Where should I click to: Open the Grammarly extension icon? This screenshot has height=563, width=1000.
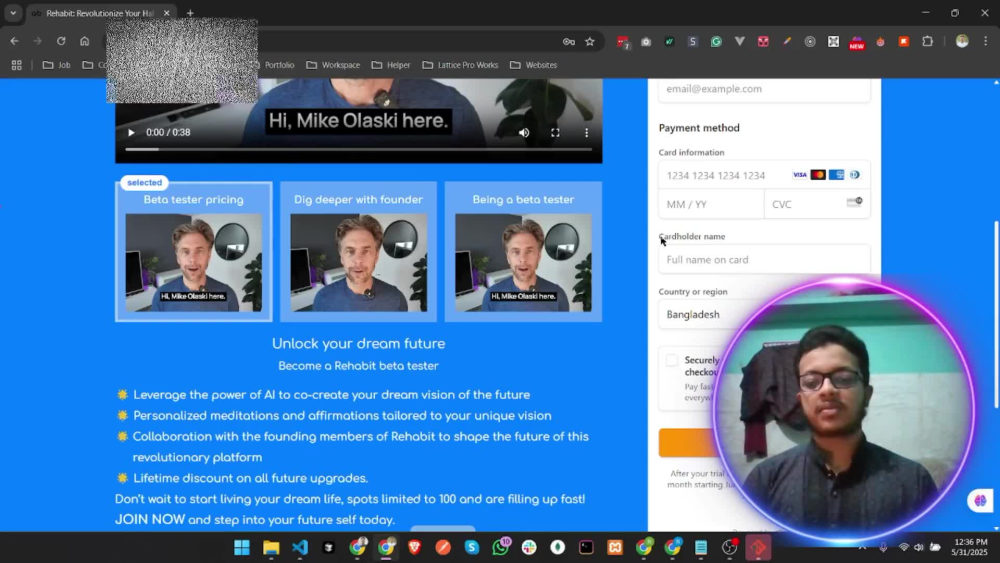pyautogui.click(x=716, y=41)
